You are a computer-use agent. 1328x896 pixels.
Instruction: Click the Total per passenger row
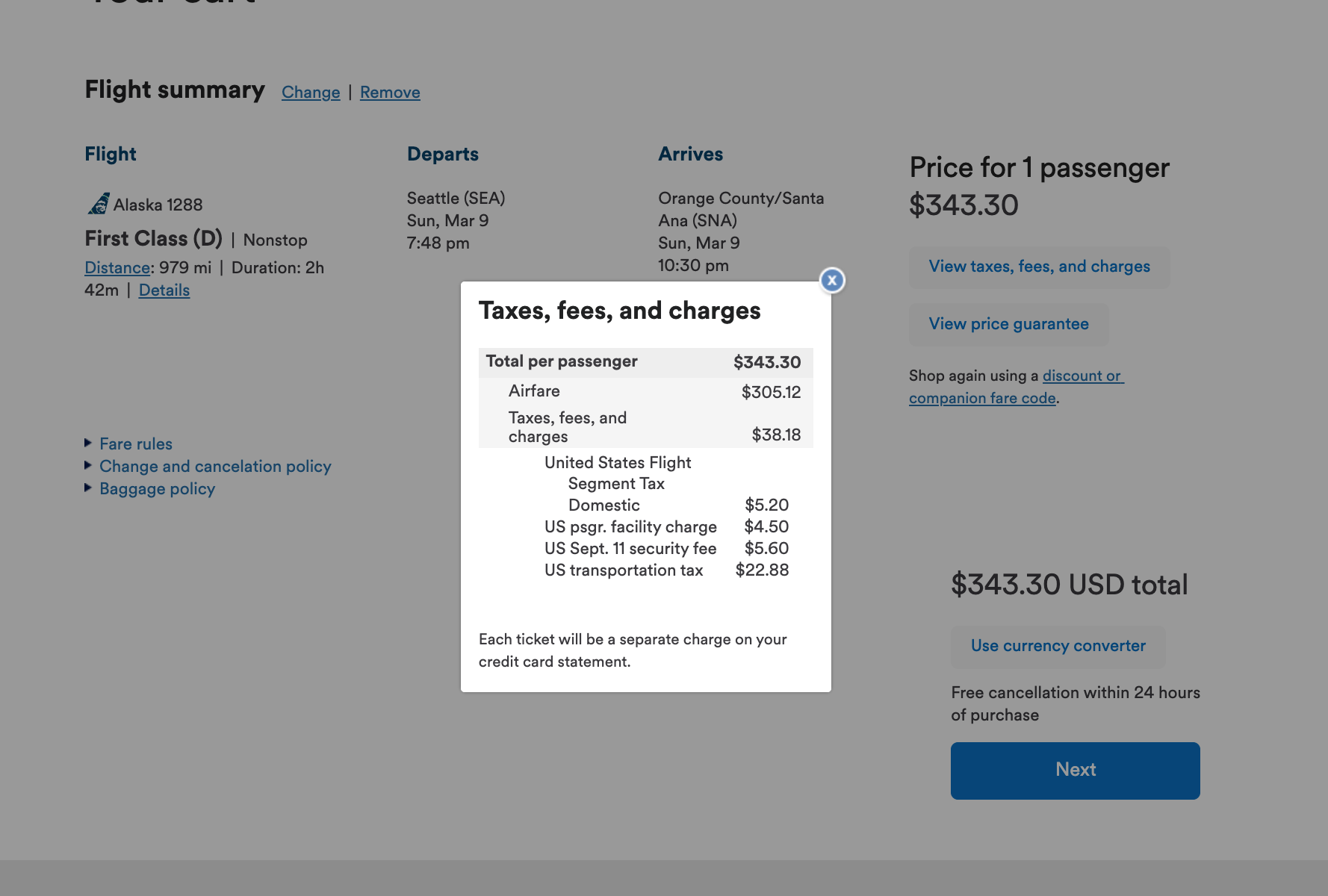pos(645,362)
